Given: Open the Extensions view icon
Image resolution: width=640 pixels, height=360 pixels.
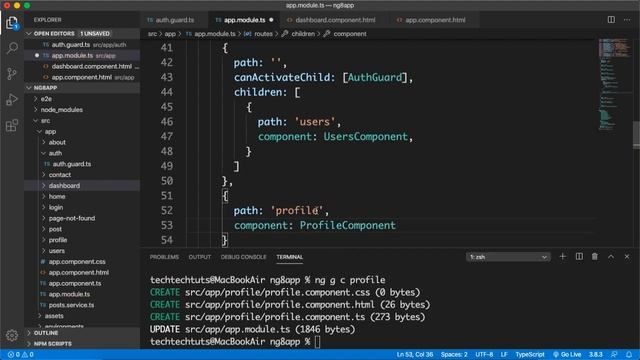Looking at the screenshot, I should (12, 125).
